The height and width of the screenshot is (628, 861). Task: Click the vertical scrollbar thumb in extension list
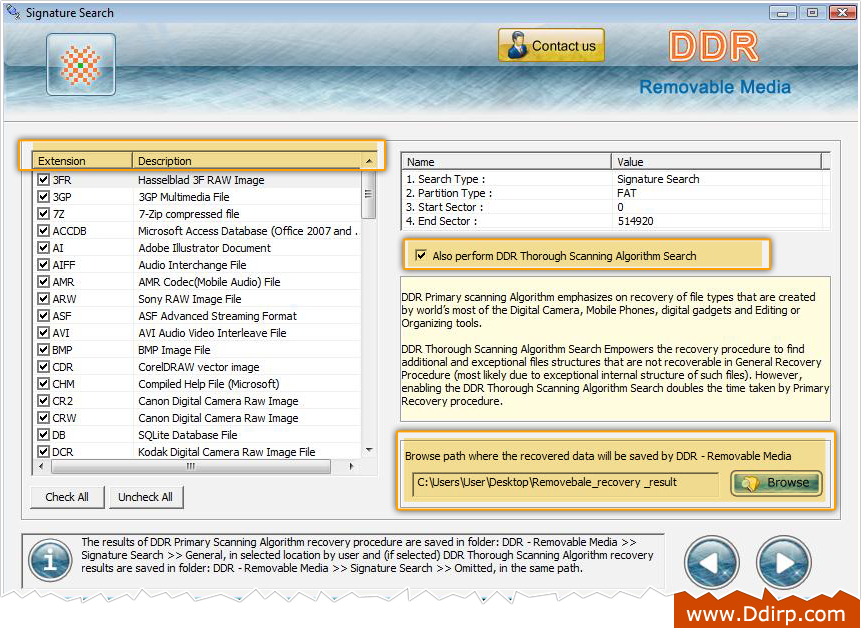click(x=369, y=194)
